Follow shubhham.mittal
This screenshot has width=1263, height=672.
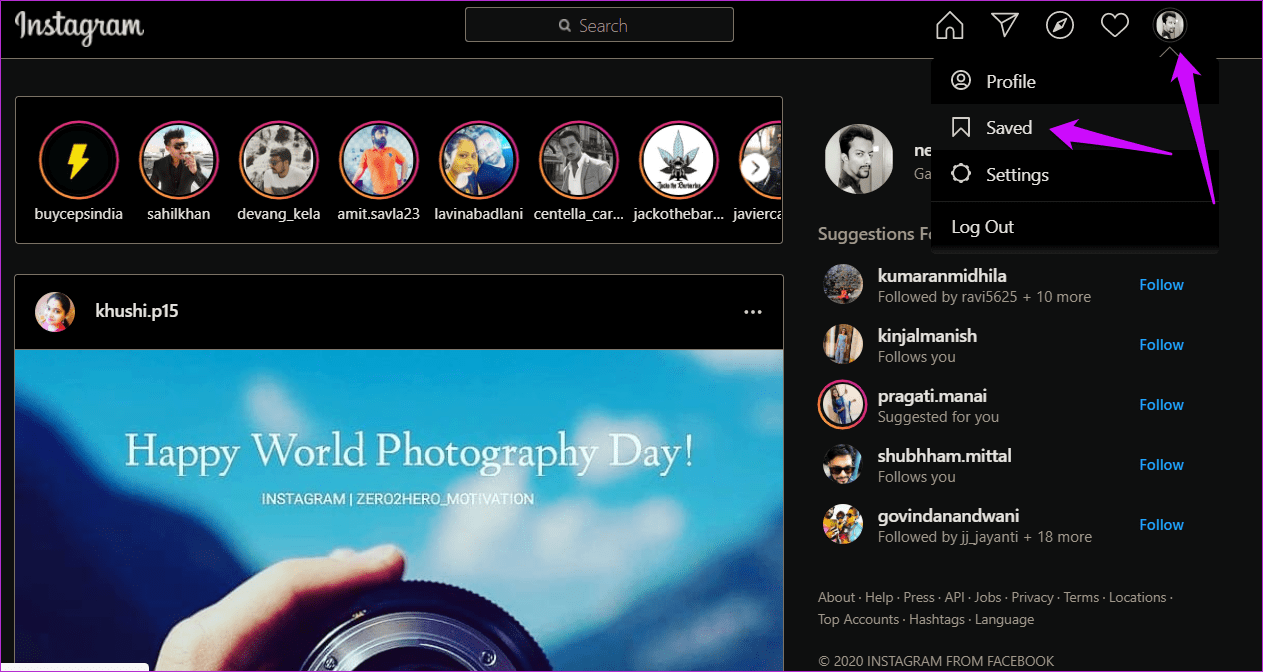[1161, 465]
